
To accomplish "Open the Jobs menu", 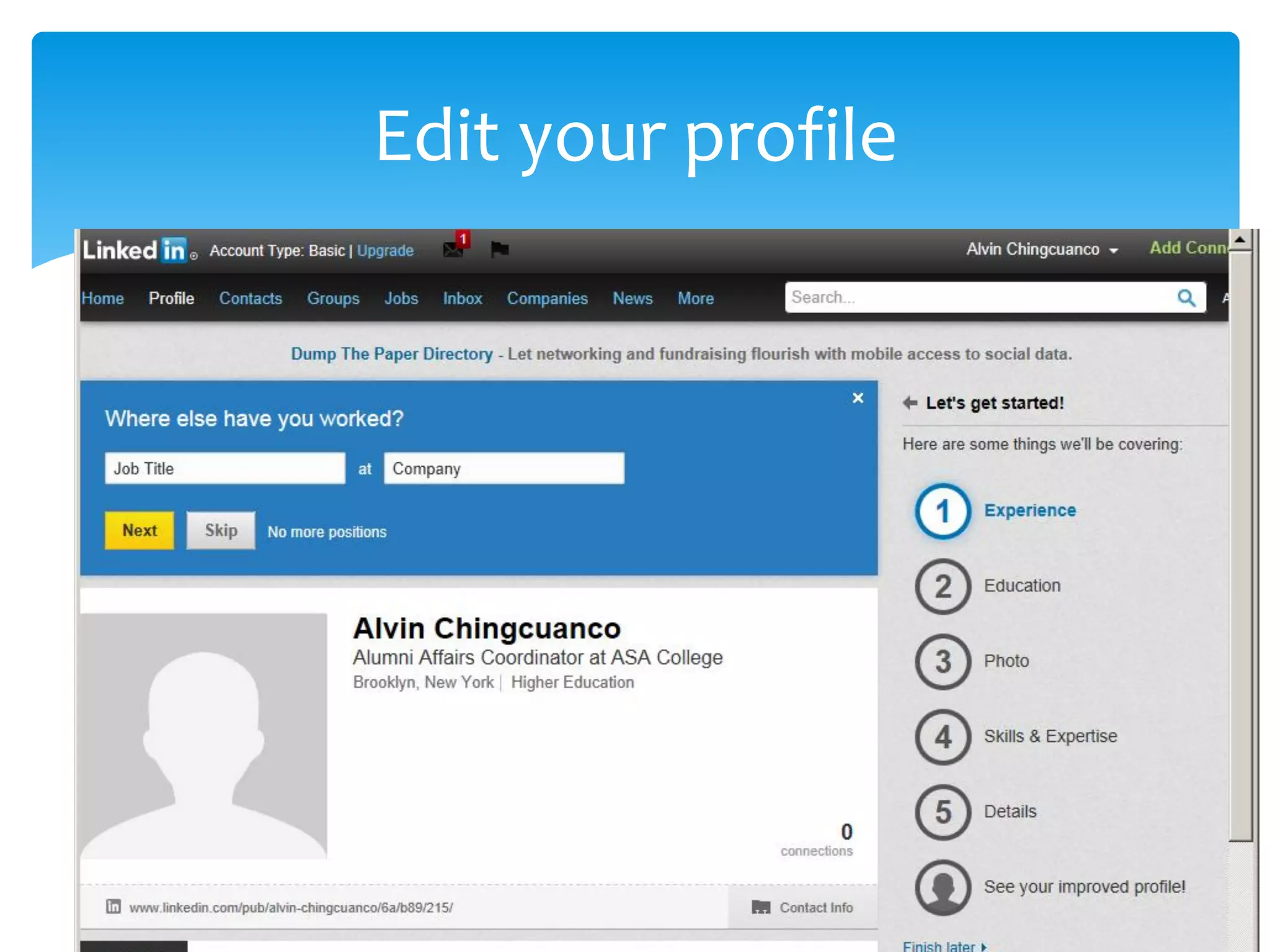I will pyautogui.click(x=401, y=299).
